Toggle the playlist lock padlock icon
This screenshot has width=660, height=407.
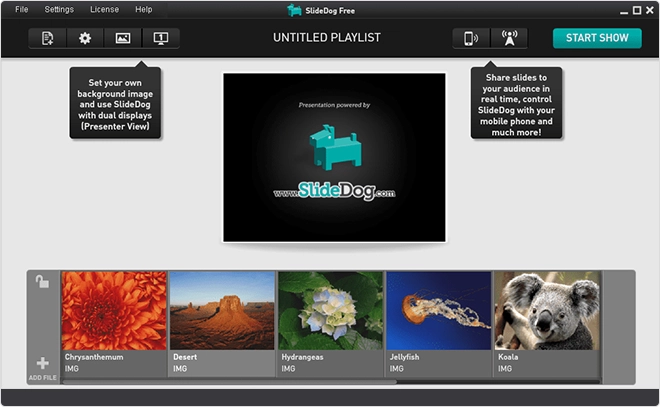point(42,281)
